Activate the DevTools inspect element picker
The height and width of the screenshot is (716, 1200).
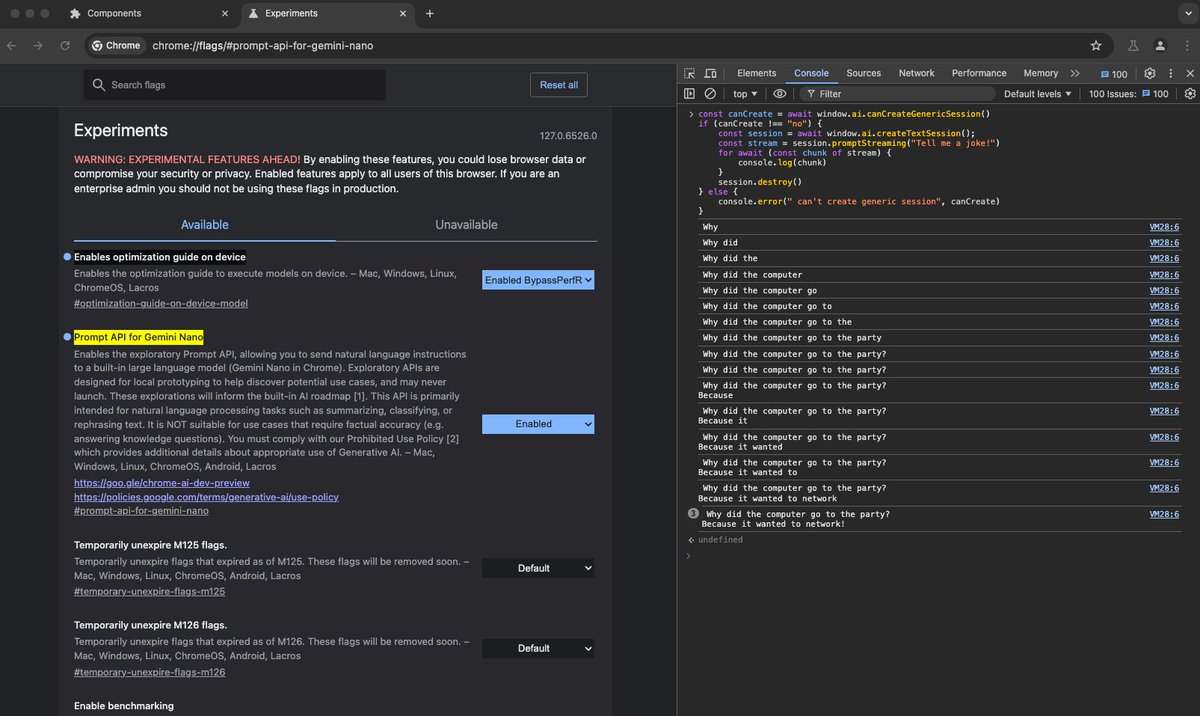pos(690,73)
